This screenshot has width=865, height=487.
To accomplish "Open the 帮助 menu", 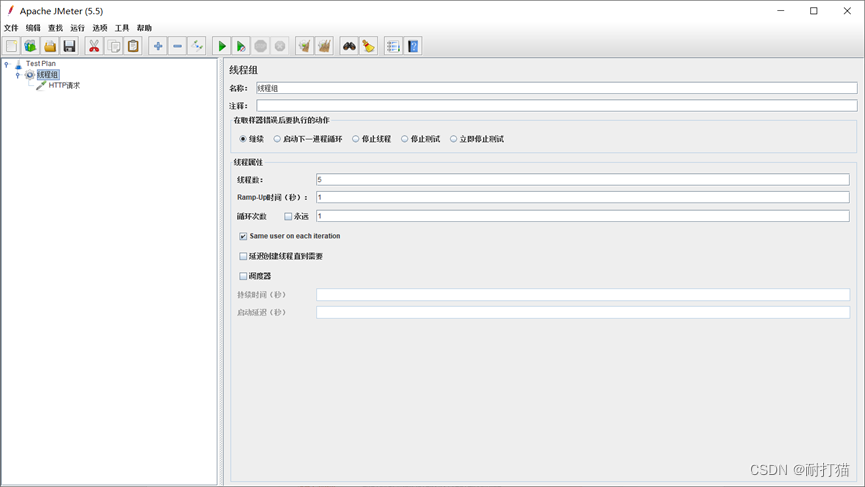I will pyautogui.click(x=145, y=28).
